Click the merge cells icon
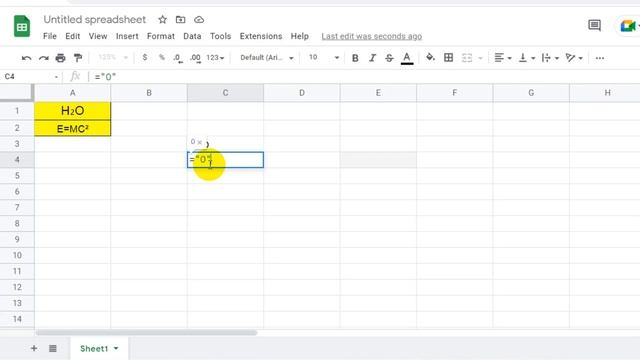 [x=467, y=58]
